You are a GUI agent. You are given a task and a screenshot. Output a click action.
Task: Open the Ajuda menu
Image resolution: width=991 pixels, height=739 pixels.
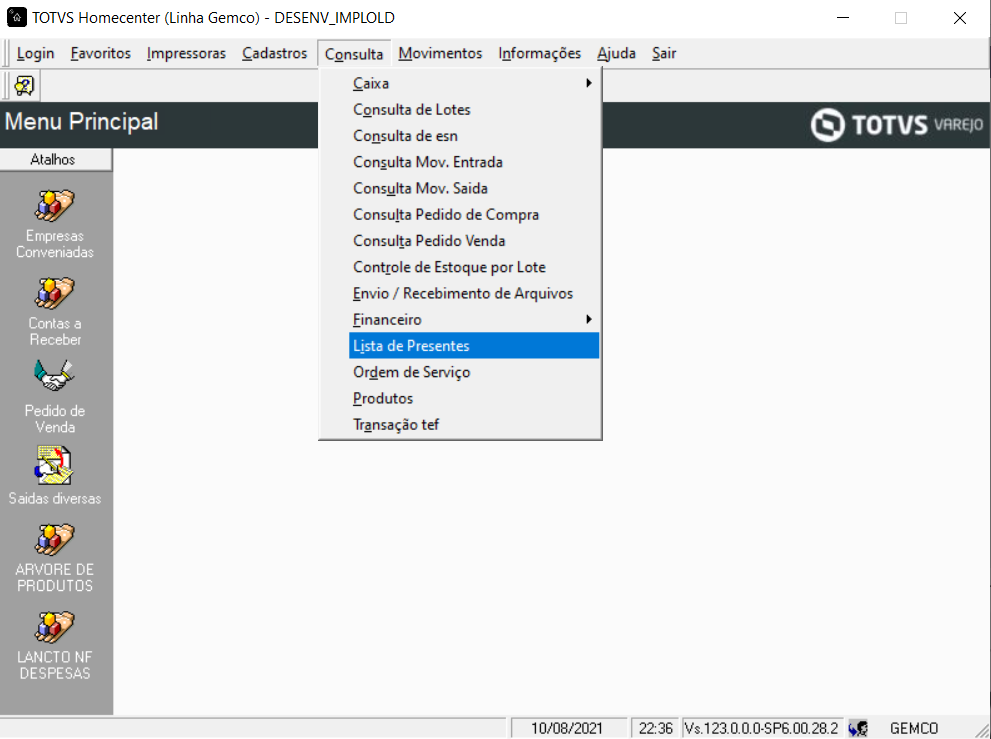[616, 54]
